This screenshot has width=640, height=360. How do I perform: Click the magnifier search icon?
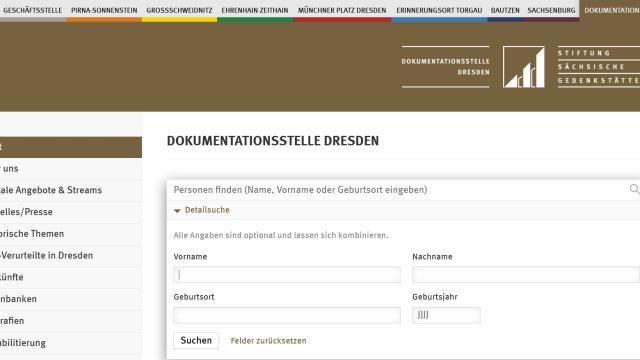tap(634, 189)
